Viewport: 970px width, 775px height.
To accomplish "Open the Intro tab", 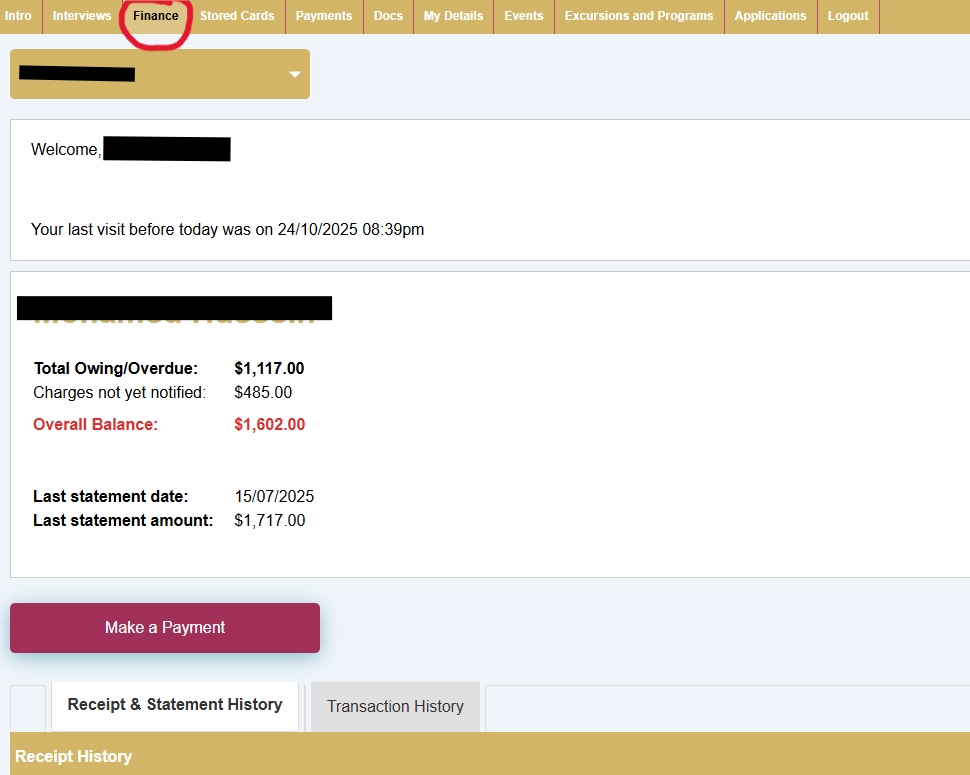I will click(18, 16).
